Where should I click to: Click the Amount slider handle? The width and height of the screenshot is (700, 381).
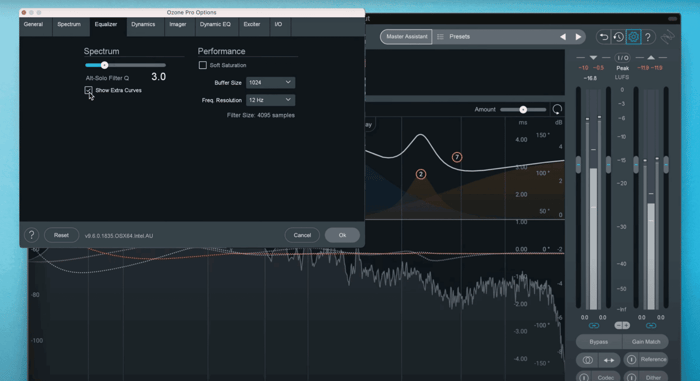click(523, 109)
